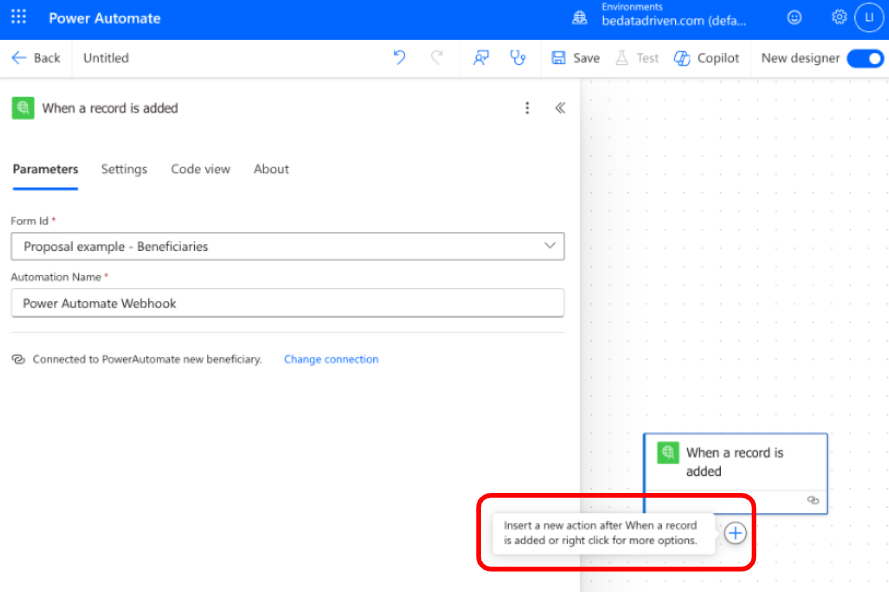Click the Back button
Screen dimensions: 889x593
coord(36,58)
